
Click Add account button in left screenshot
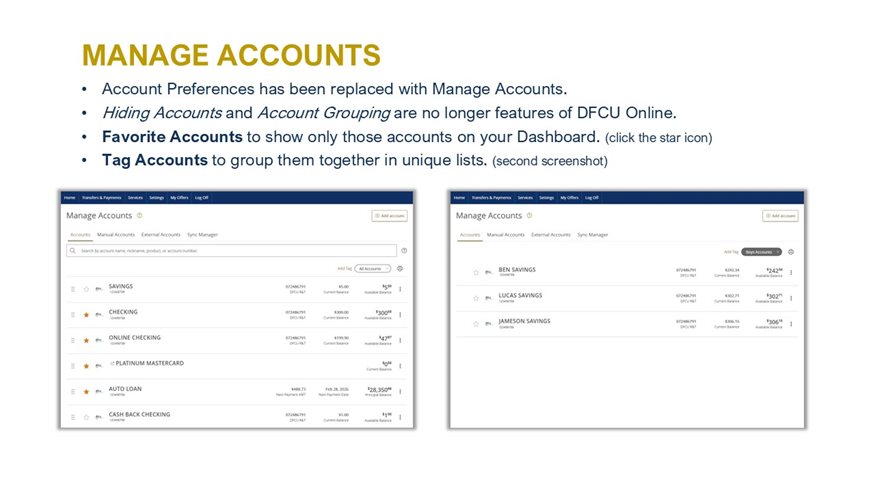tap(390, 216)
